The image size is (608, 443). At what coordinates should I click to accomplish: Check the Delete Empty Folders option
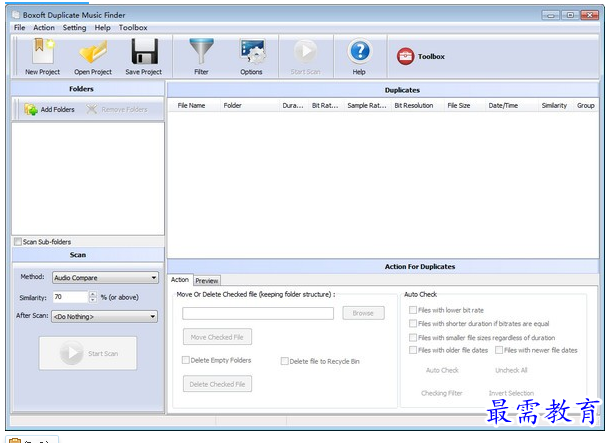pyautogui.click(x=186, y=360)
